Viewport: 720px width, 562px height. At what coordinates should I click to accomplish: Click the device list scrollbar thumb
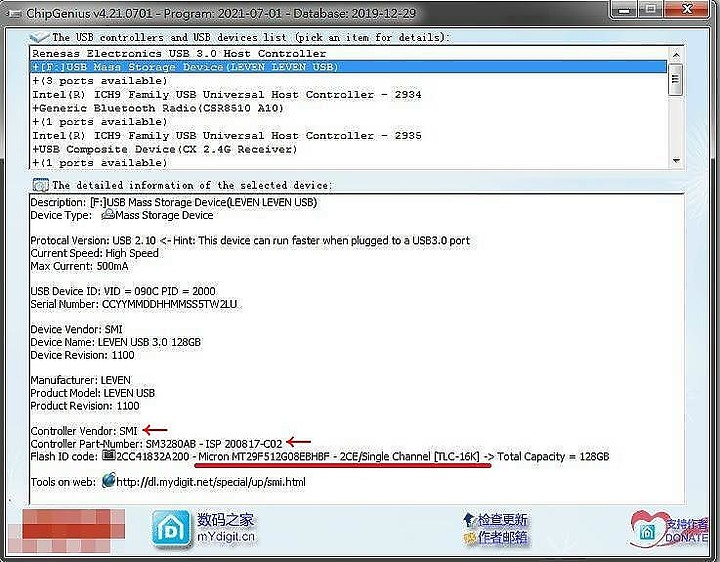pyautogui.click(x=675, y=79)
